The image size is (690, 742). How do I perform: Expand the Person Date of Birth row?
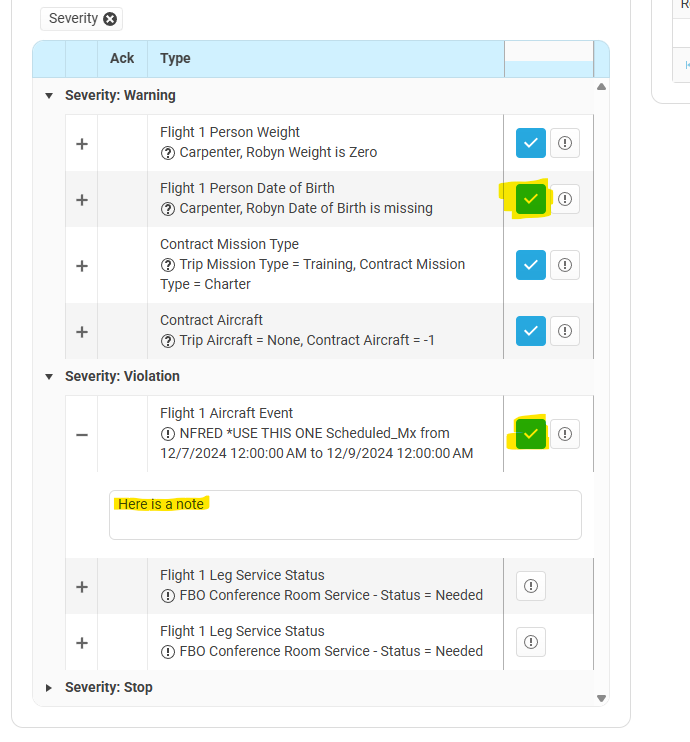(x=82, y=199)
